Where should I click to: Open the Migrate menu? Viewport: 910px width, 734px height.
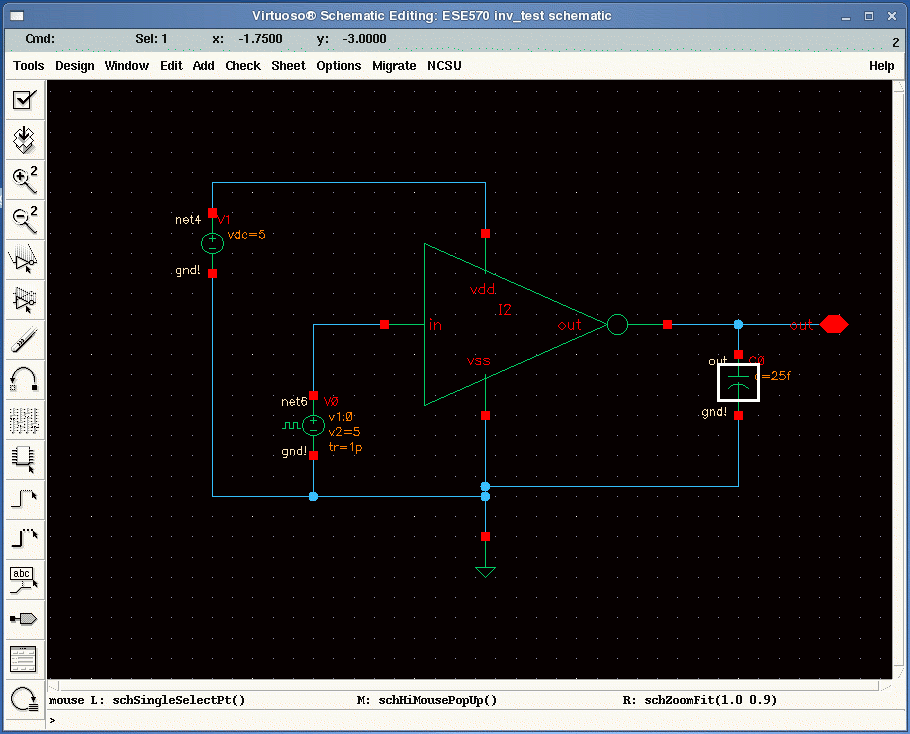pos(394,66)
